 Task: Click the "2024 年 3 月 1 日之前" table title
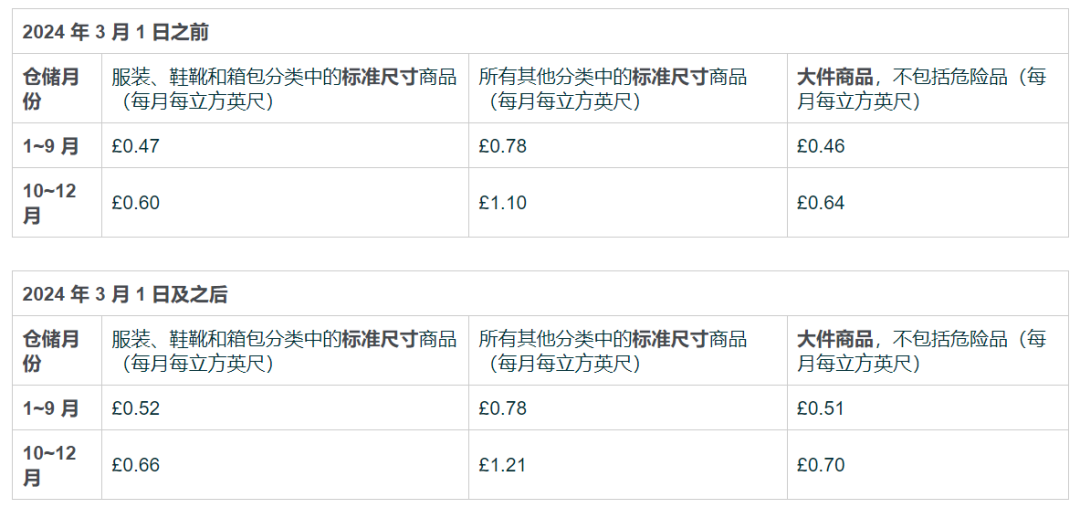(x=116, y=32)
